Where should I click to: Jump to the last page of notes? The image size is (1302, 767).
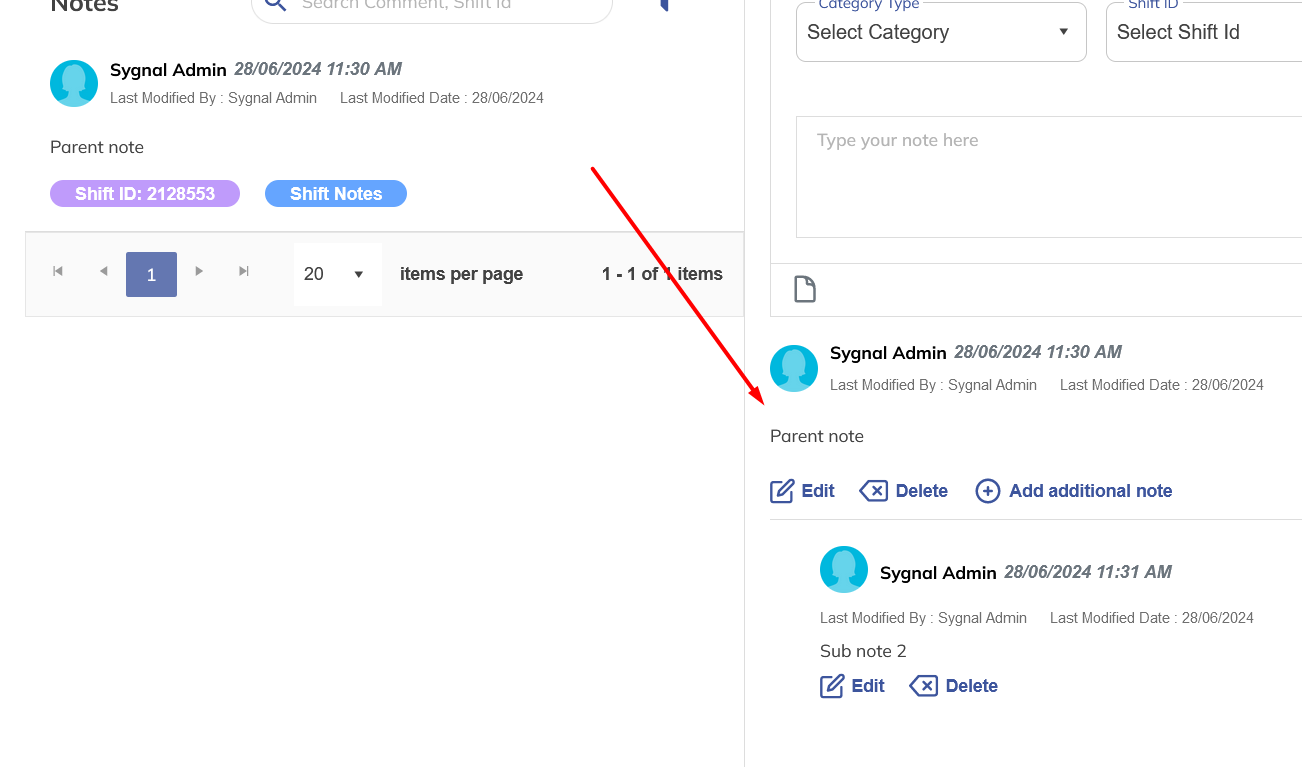(x=244, y=272)
